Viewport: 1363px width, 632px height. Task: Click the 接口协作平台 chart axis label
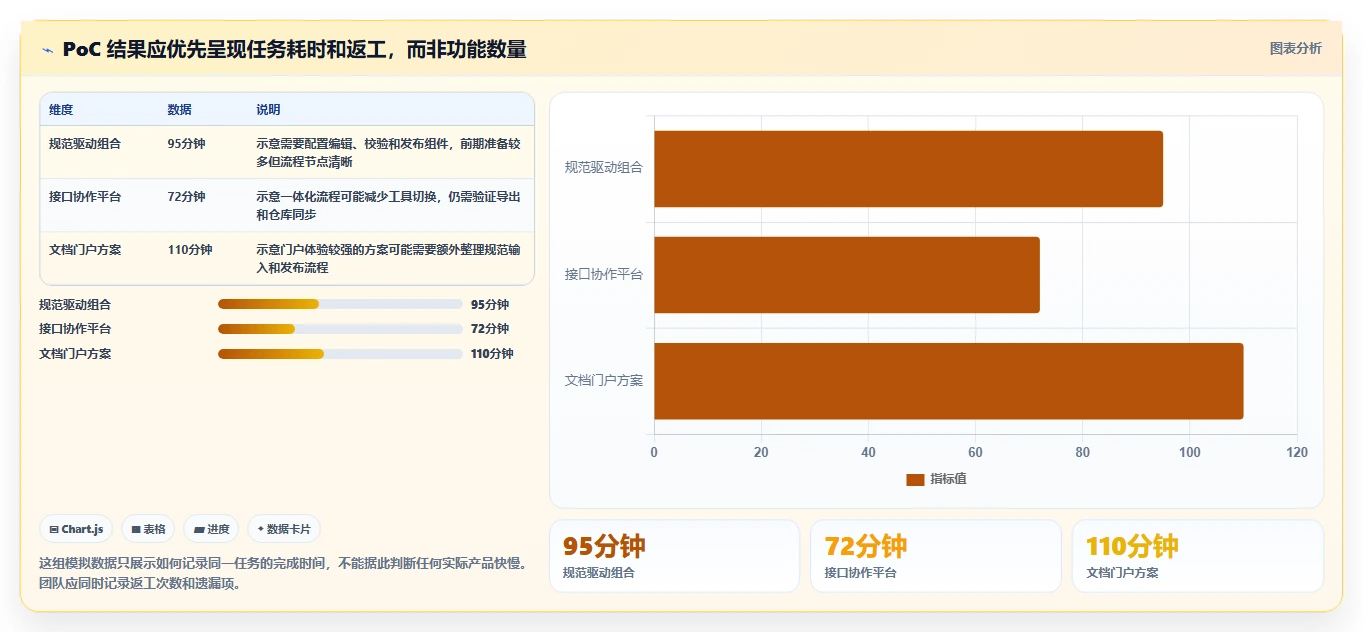point(604,274)
